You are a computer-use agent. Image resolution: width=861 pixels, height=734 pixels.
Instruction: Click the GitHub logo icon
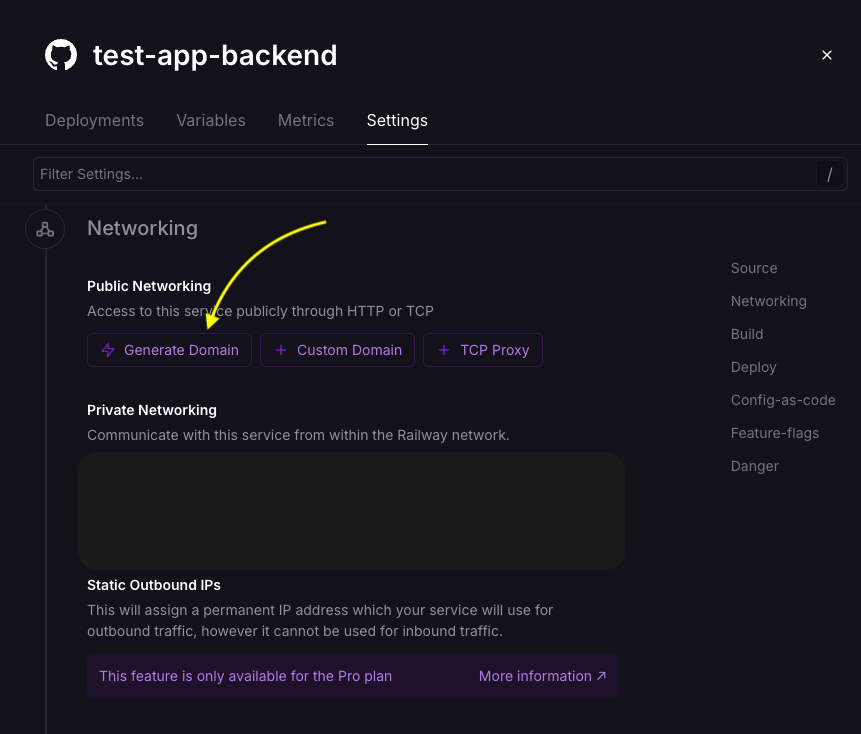[x=61, y=55]
